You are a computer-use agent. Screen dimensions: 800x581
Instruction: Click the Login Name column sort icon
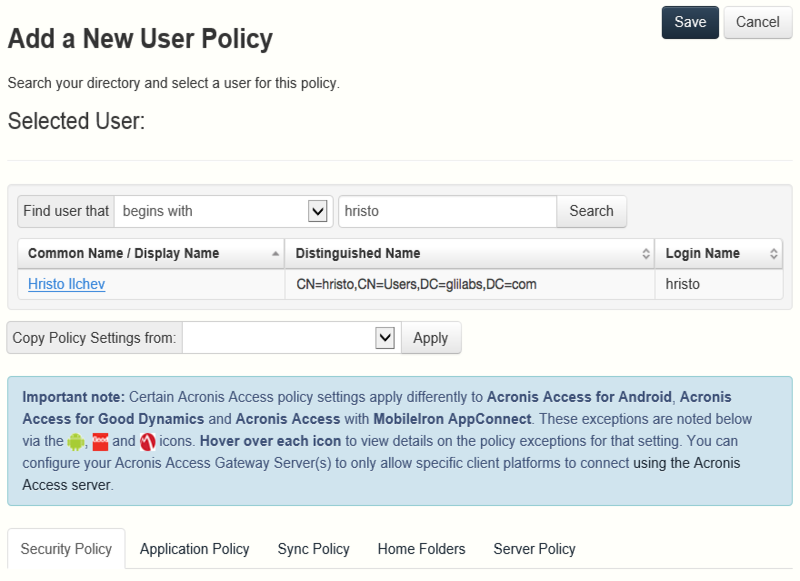click(x=776, y=253)
